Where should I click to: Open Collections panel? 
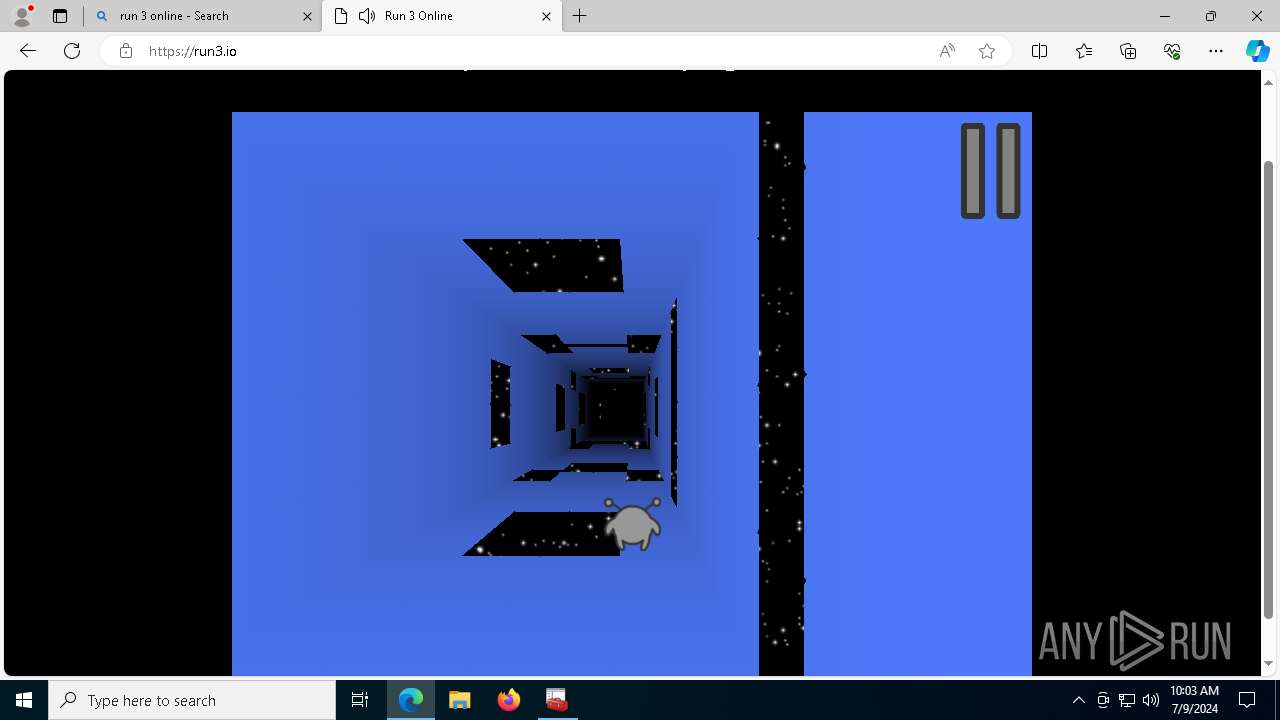1128,51
